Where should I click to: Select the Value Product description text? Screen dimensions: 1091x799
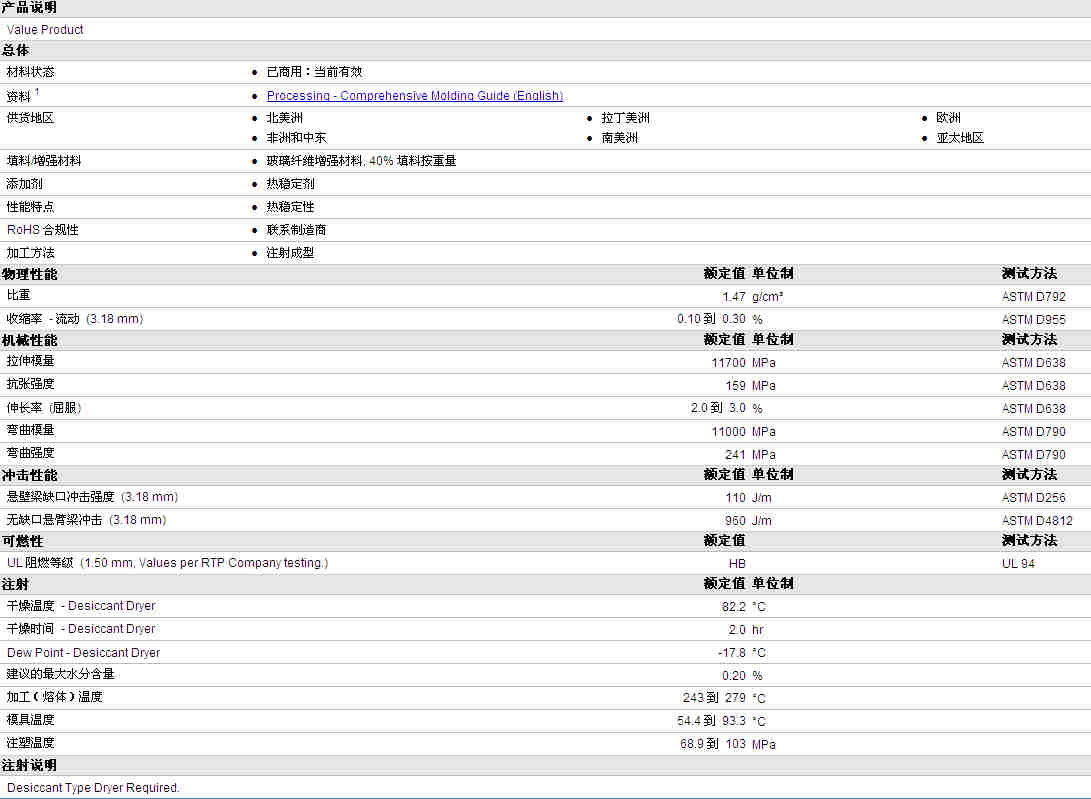coord(45,30)
